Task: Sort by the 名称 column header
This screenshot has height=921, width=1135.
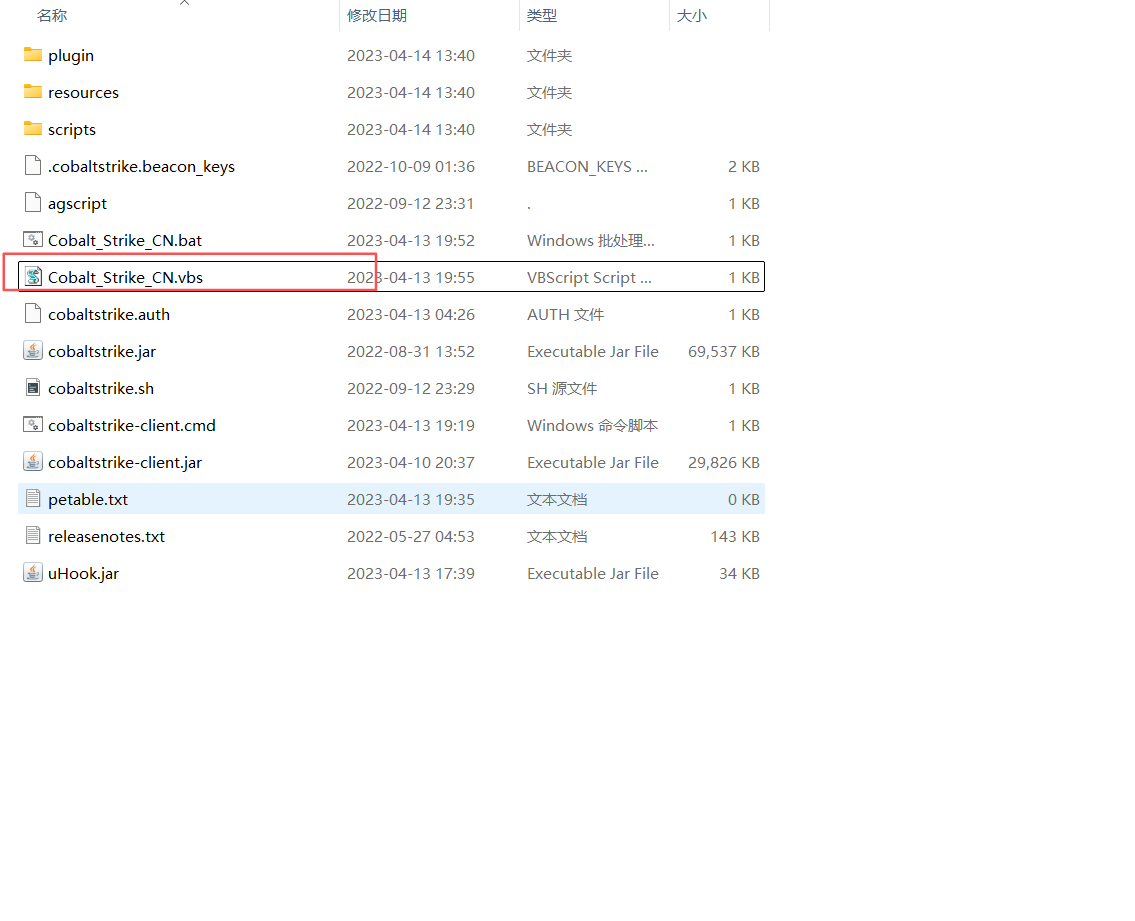Action: point(52,15)
